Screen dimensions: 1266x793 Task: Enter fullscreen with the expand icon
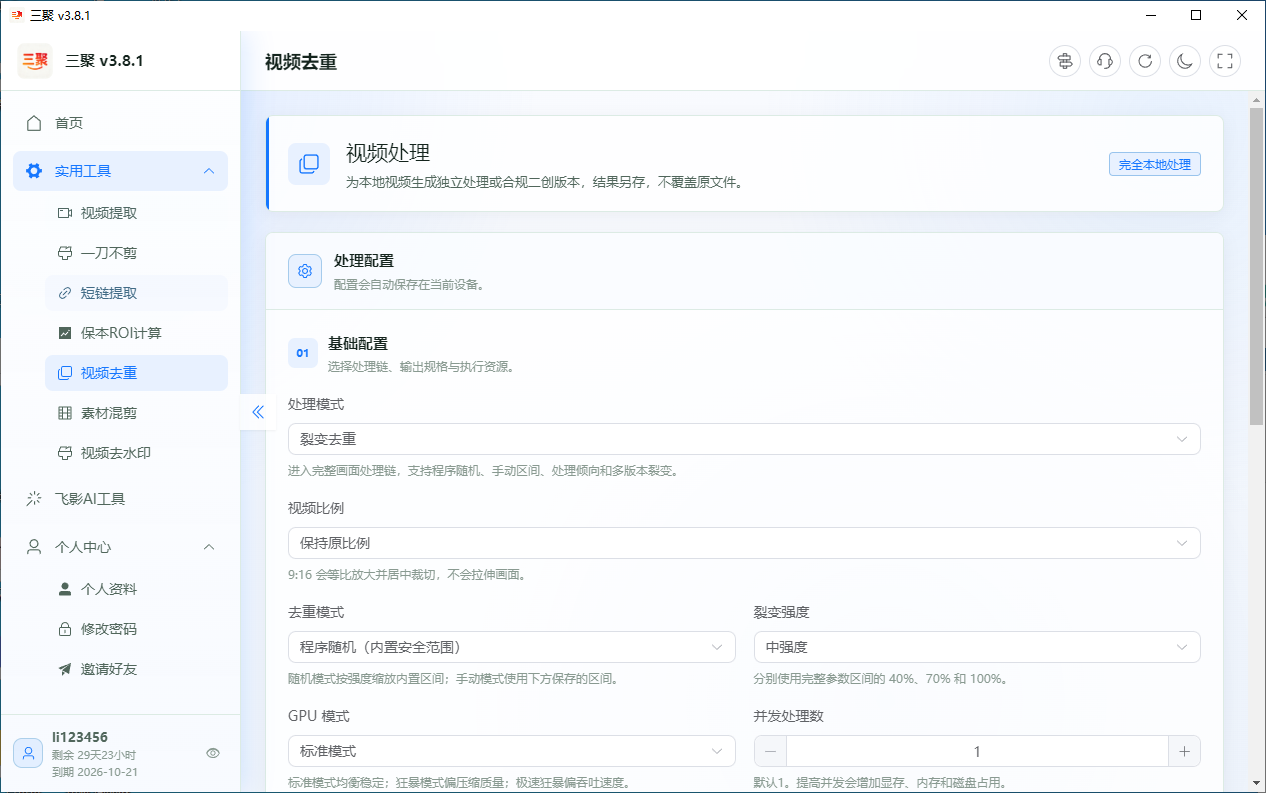[1225, 61]
